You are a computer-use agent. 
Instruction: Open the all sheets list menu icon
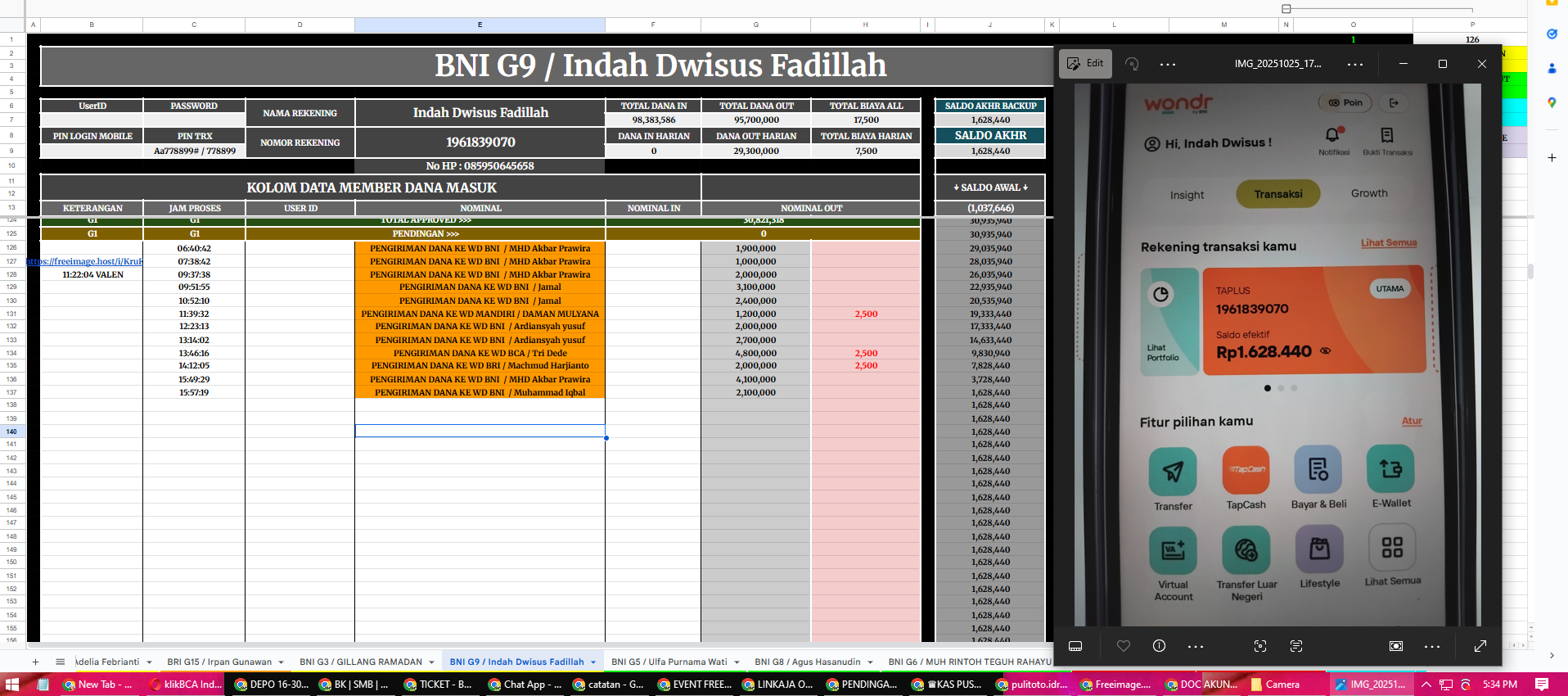(x=60, y=662)
